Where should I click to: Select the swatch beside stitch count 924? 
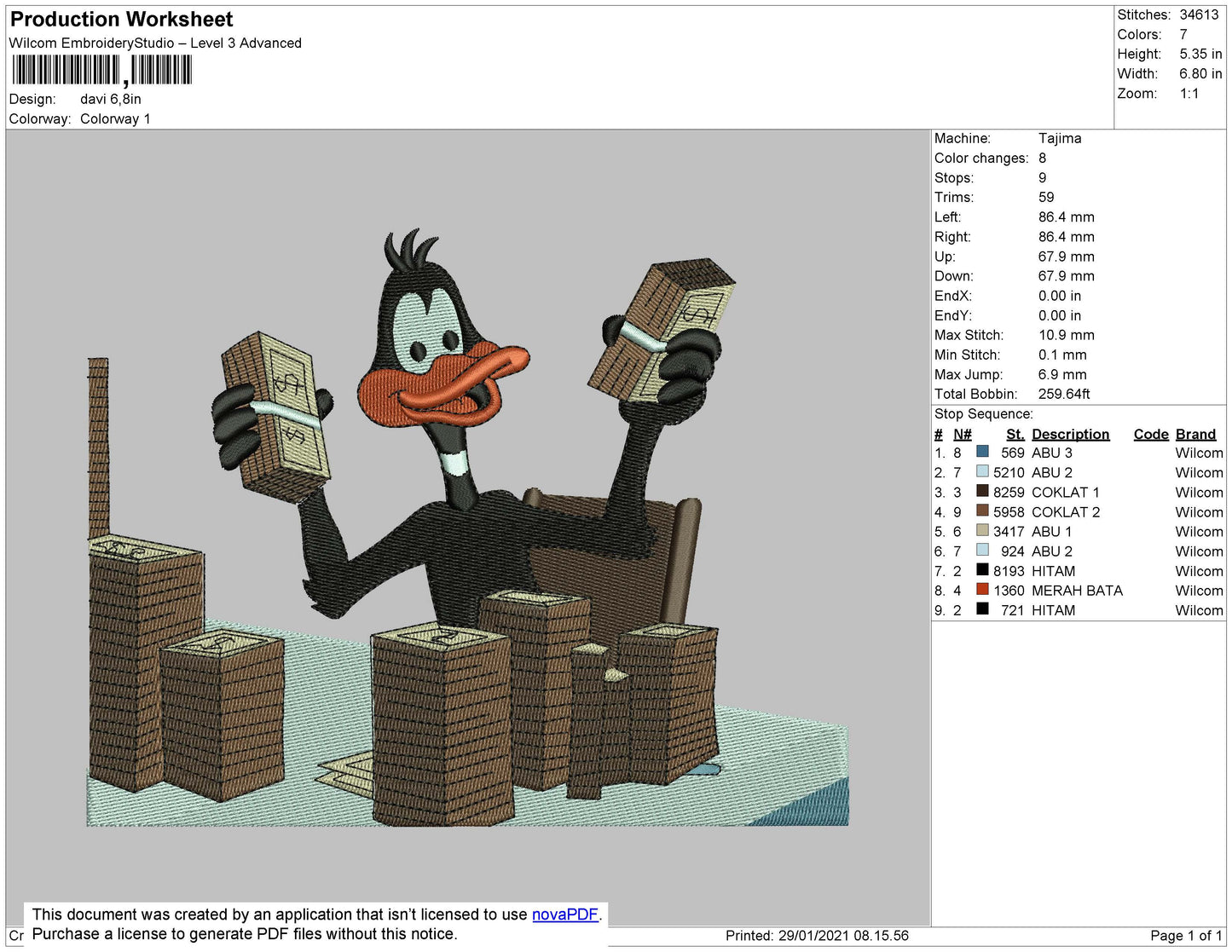tap(982, 550)
